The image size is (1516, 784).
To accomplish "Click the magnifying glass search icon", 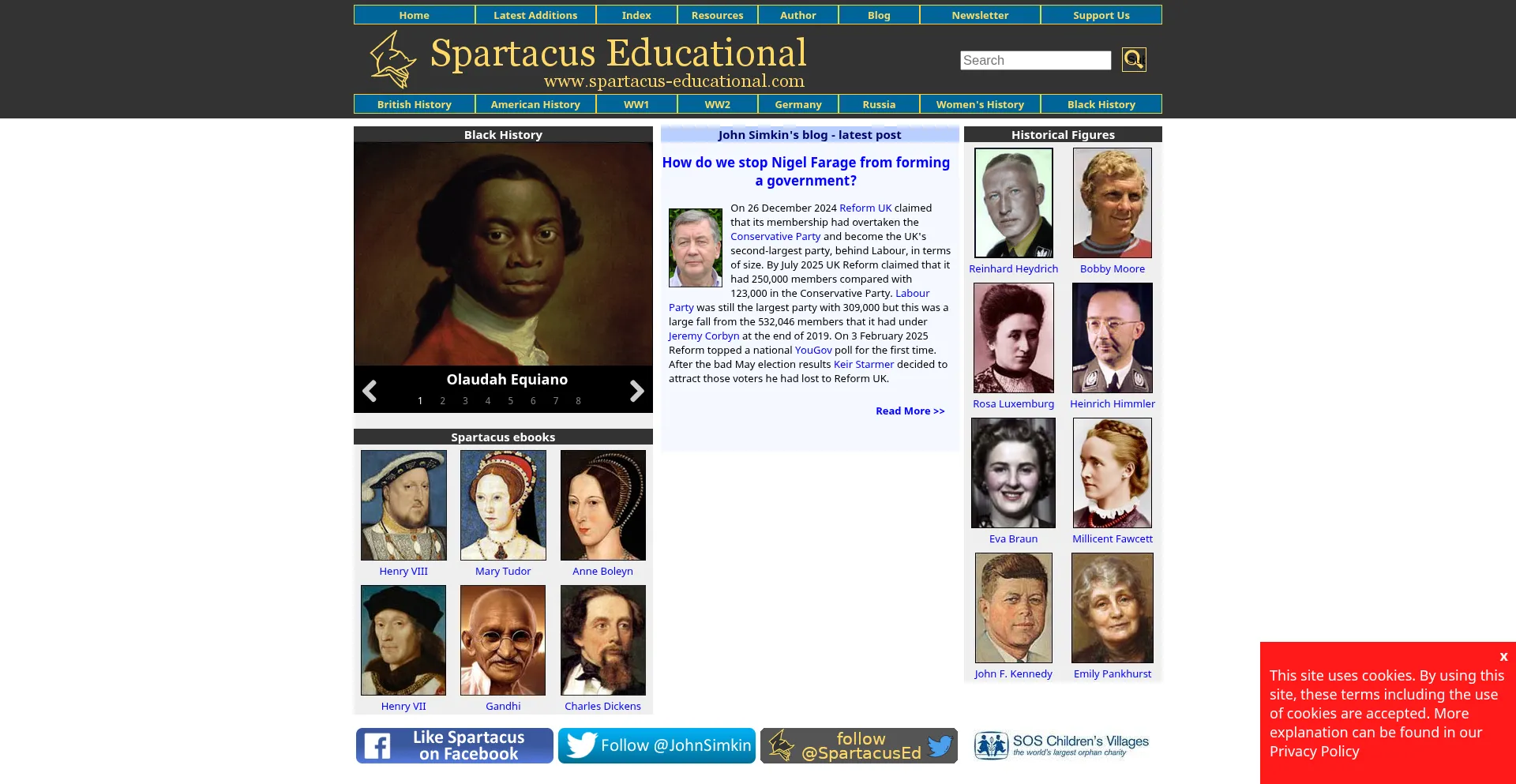I will (1133, 60).
